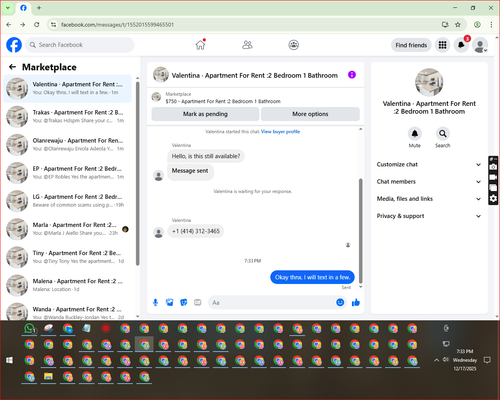Open the EP conversation in the list
The width and height of the screenshot is (500, 400).
pyautogui.click(x=68, y=173)
